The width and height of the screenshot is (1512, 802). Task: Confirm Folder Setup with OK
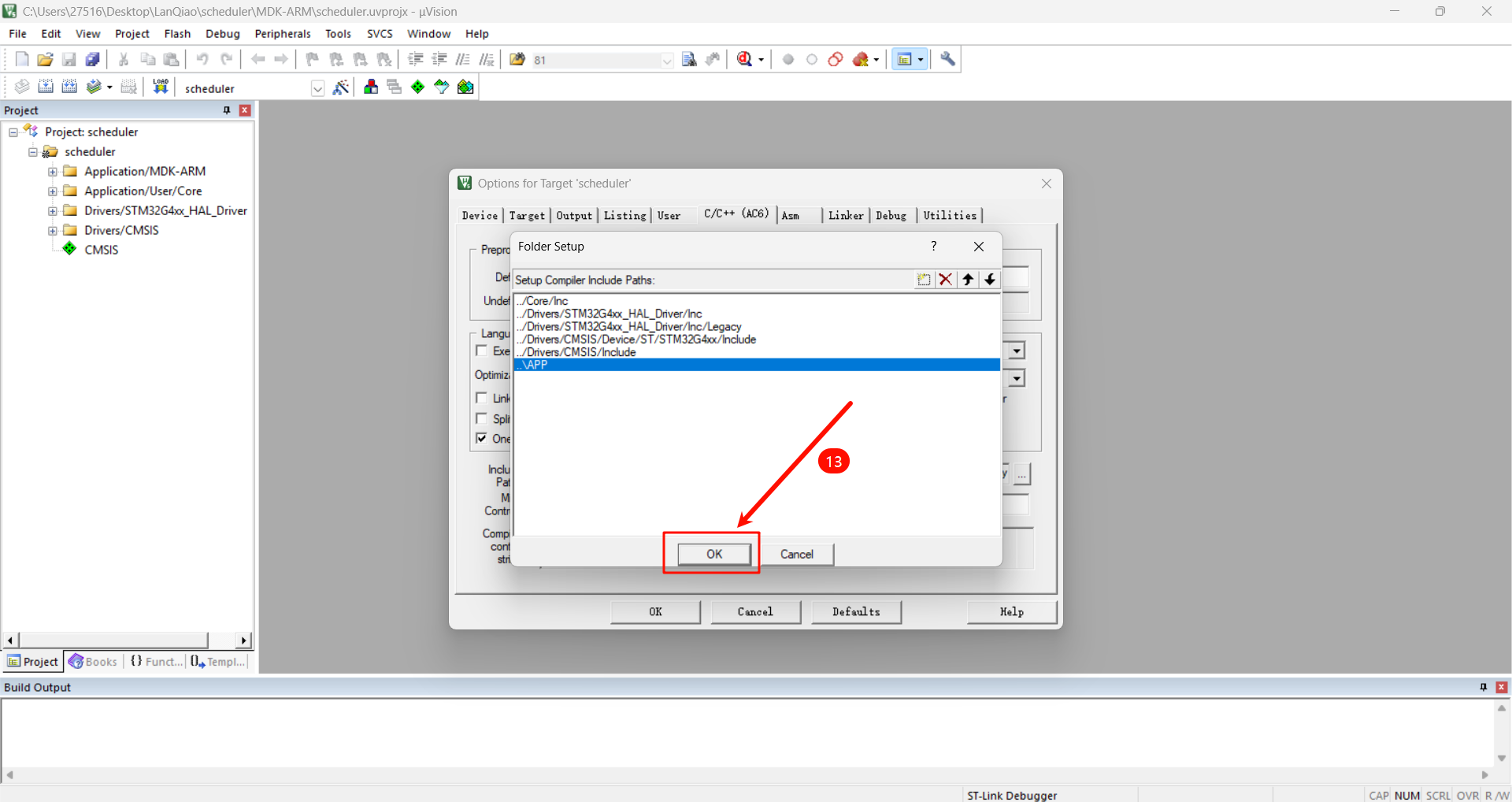coord(713,554)
